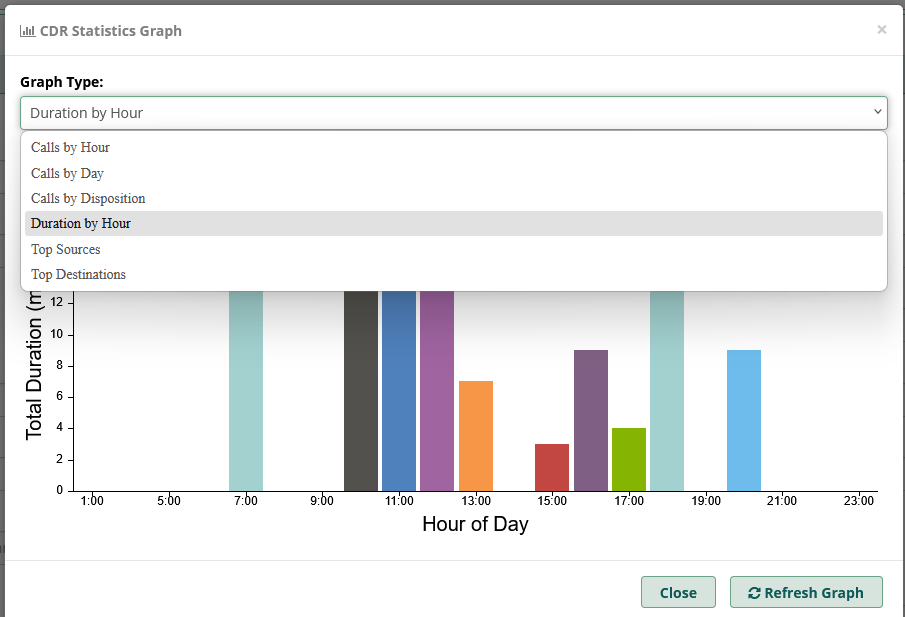Pick Duration by Hour in list
Image resolution: width=905 pixels, height=617 pixels.
coord(80,223)
